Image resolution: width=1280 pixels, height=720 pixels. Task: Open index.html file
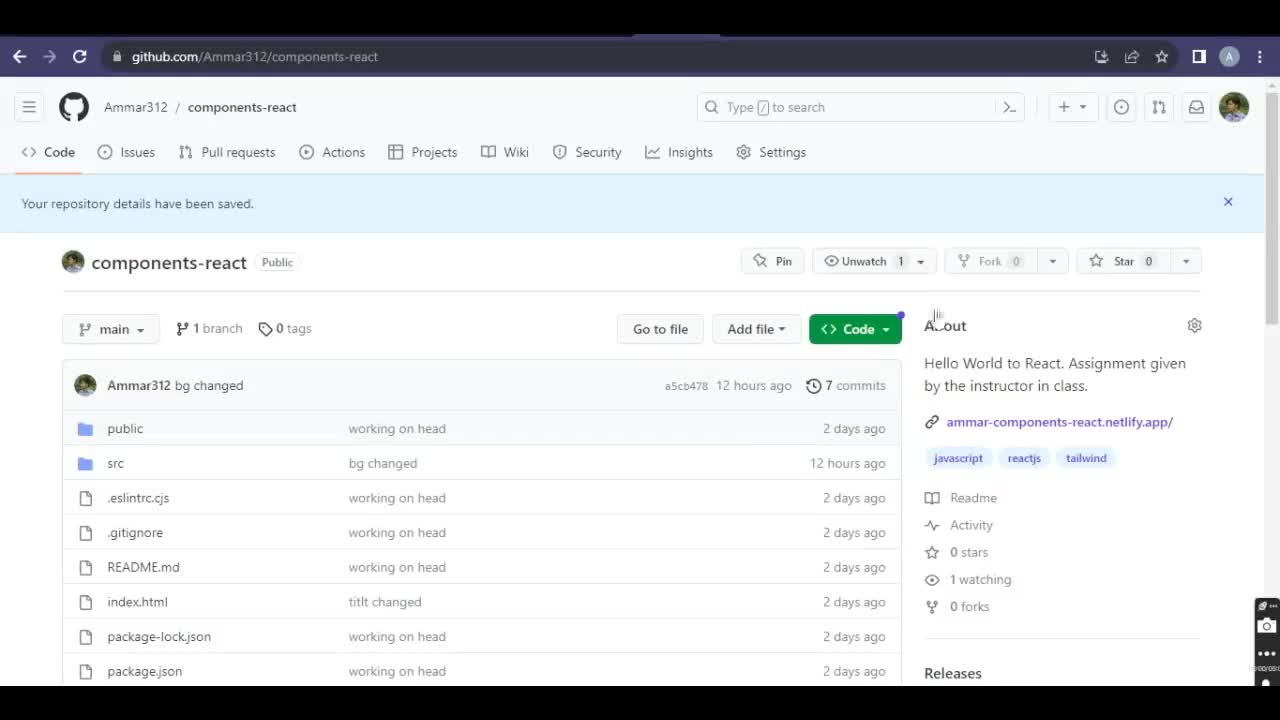pyautogui.click(x=137, y=602)
